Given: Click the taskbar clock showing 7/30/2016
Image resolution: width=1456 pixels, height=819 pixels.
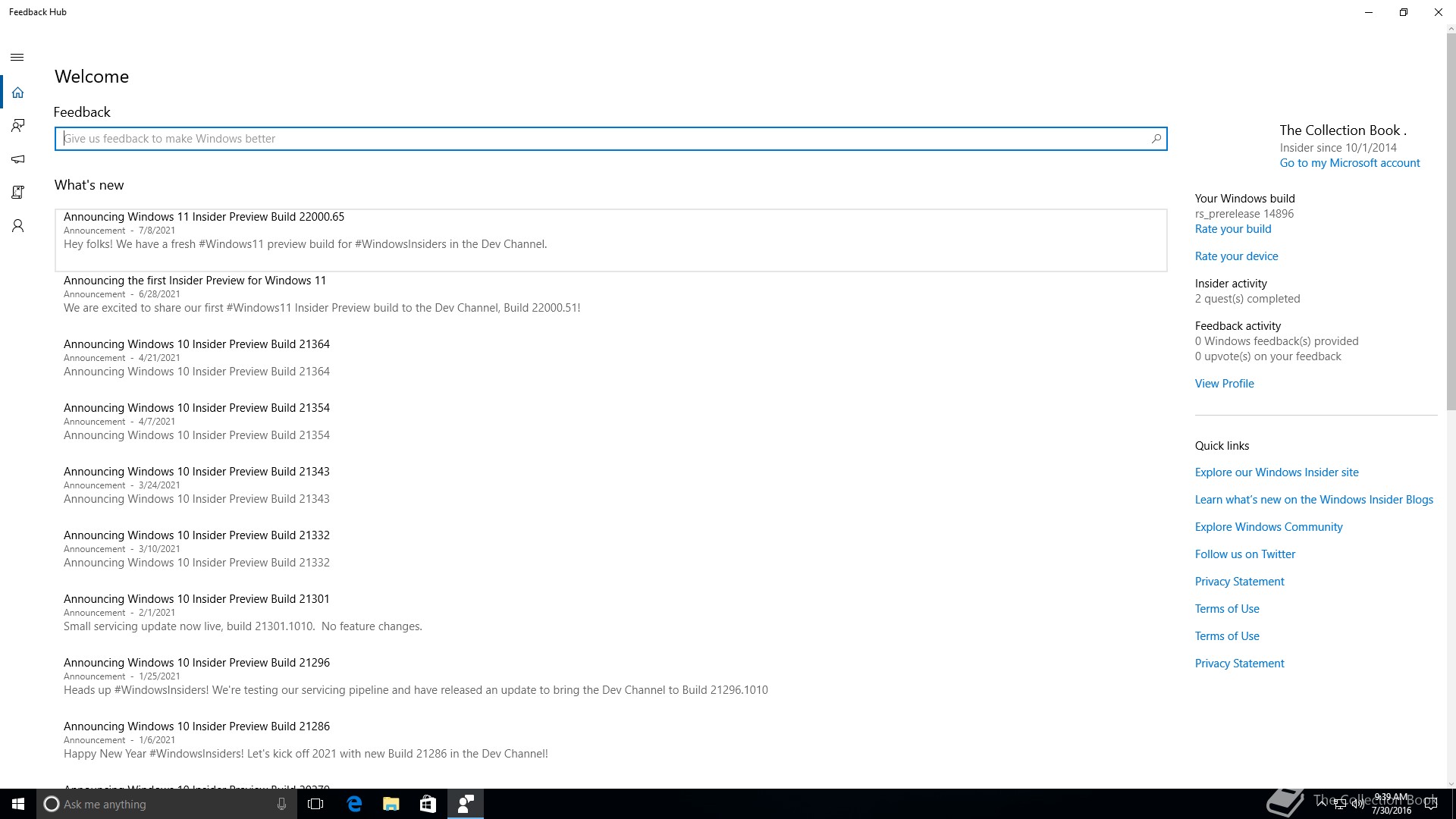Looking at the screenshot, I should 1391,804.
